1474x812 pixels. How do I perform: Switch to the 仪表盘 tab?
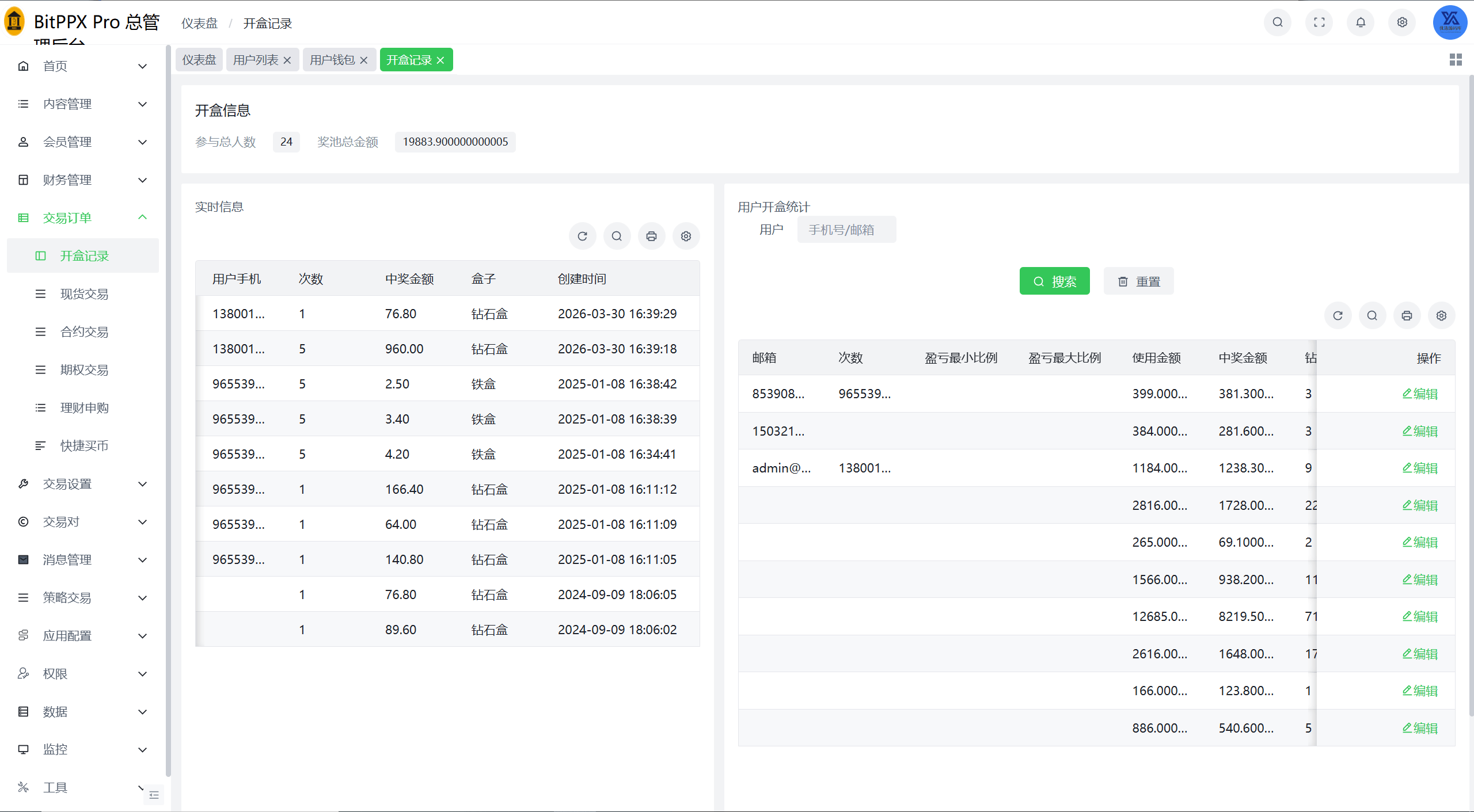(199, 60)
